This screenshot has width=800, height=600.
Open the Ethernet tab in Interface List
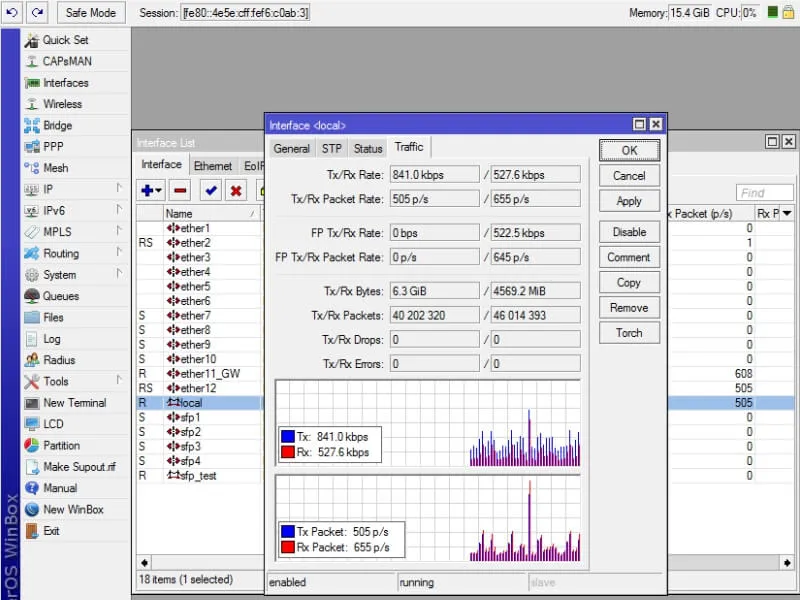[213, 166]
